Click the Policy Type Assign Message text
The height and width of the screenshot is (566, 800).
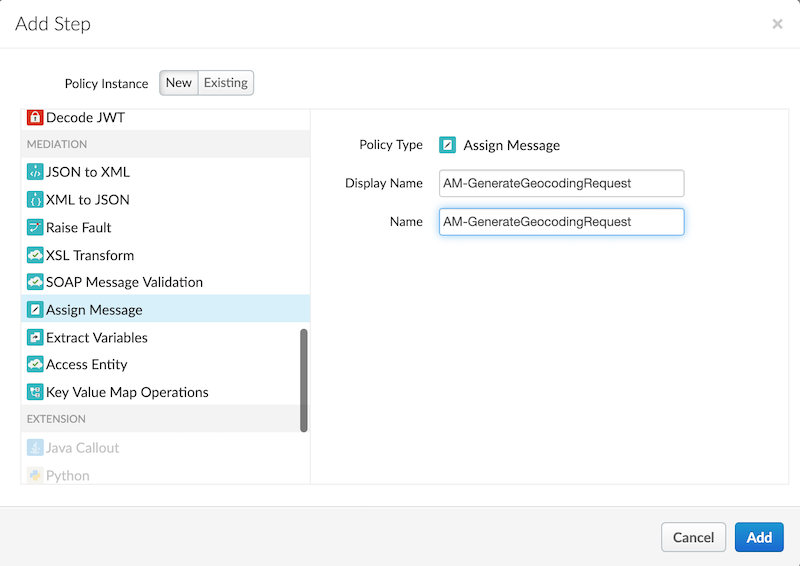click(512, 145)
